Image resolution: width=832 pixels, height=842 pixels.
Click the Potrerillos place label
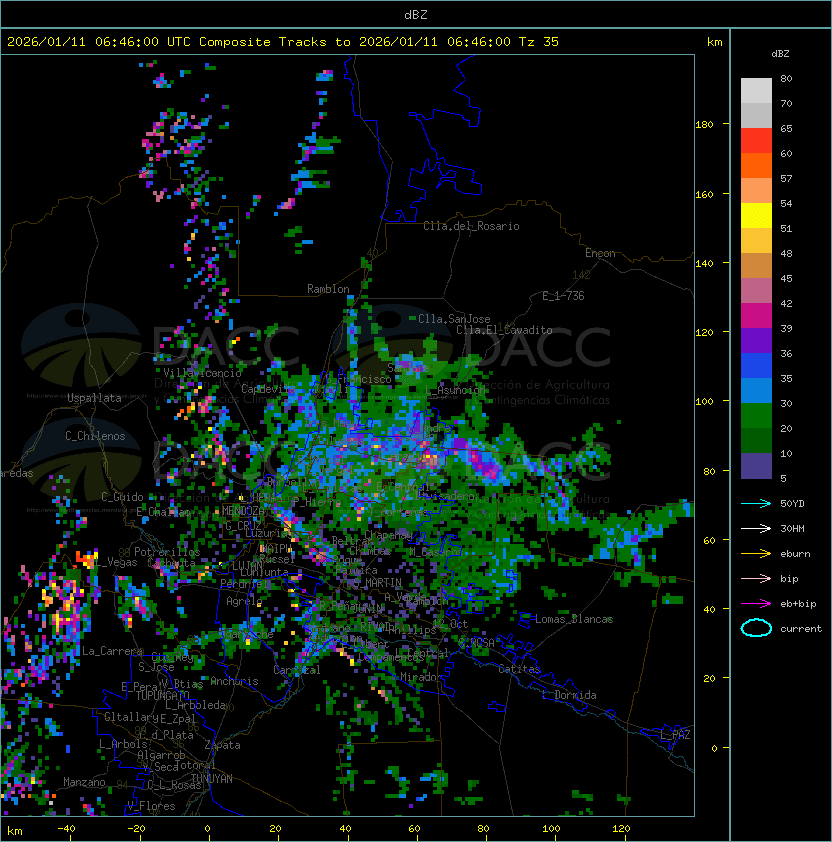[x=167, y=552]
